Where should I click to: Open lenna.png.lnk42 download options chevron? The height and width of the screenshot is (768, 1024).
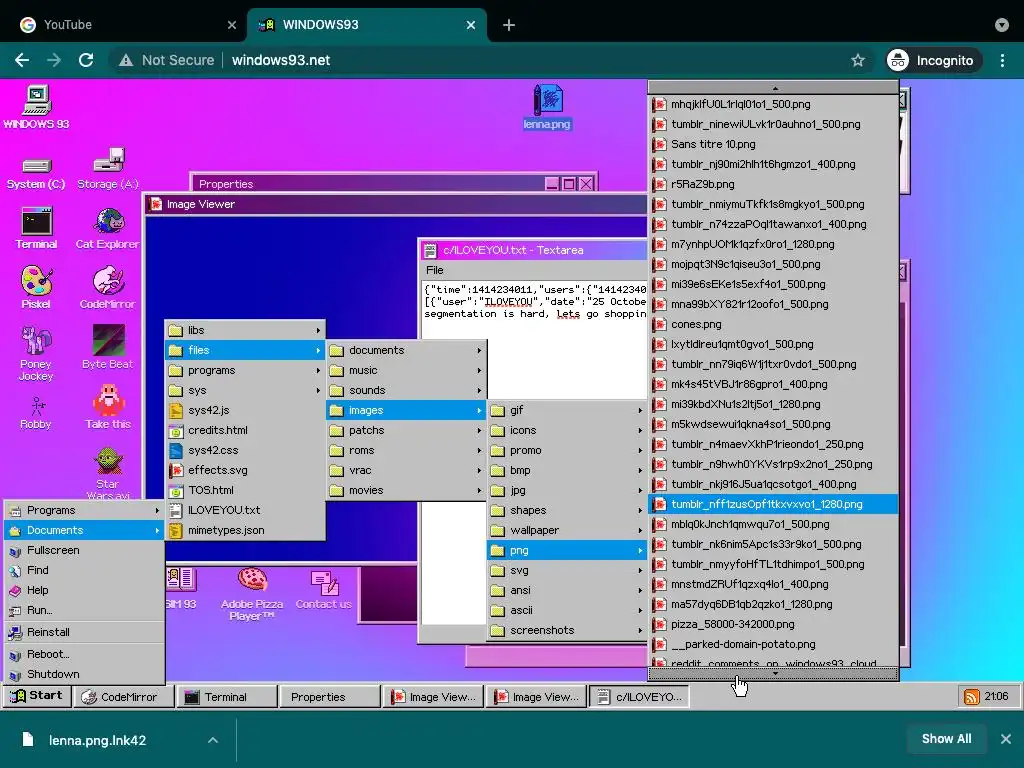(213, 740)
